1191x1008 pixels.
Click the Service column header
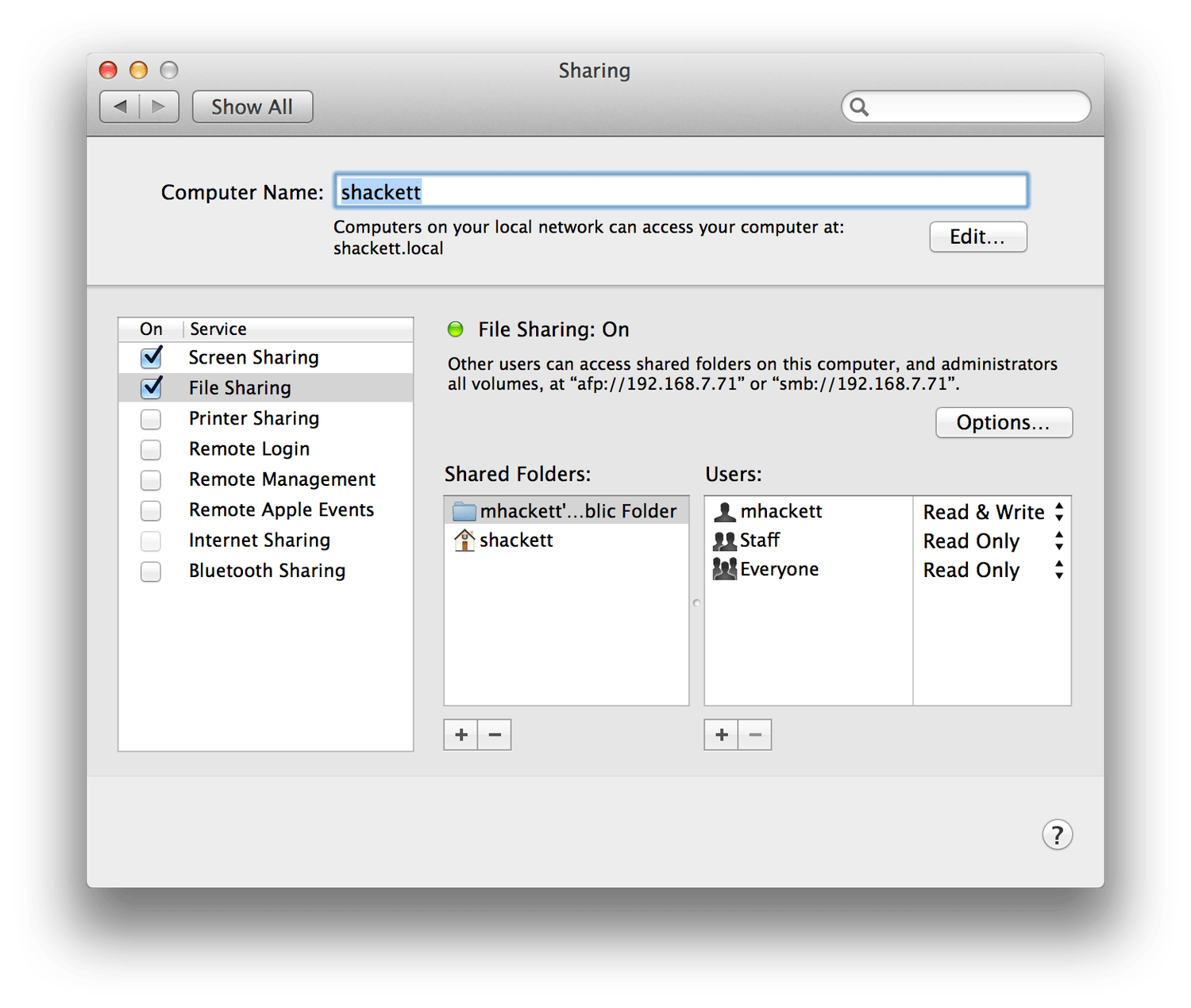click(x=299, y=329)
